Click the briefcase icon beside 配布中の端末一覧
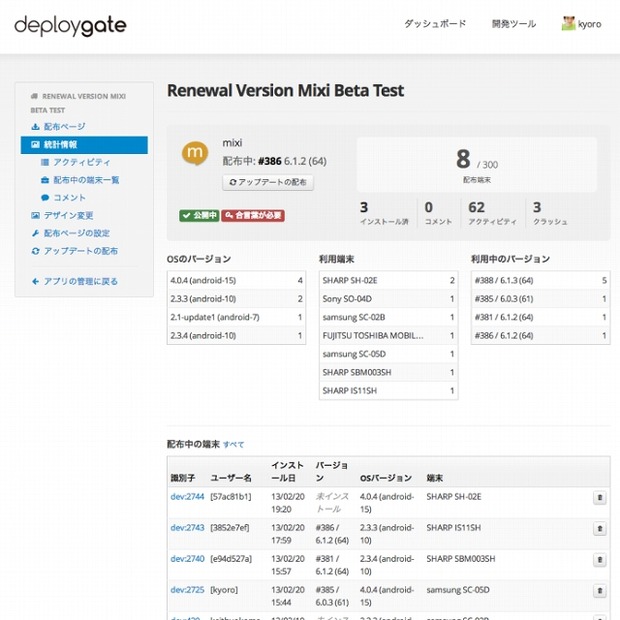 pos(45,180)
